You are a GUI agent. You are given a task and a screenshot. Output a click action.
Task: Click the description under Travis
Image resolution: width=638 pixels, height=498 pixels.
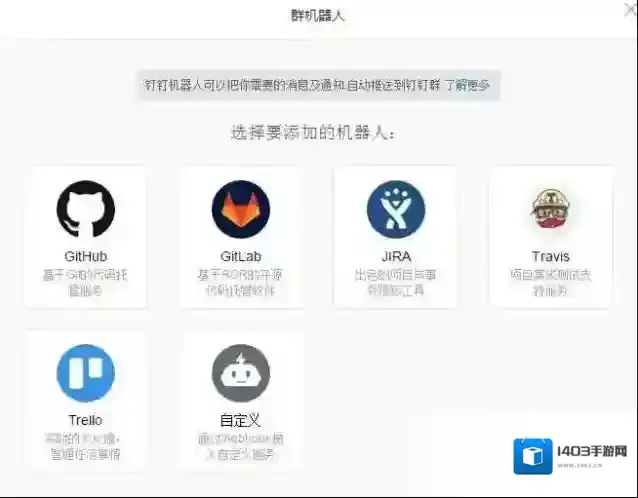coord(551,282)
